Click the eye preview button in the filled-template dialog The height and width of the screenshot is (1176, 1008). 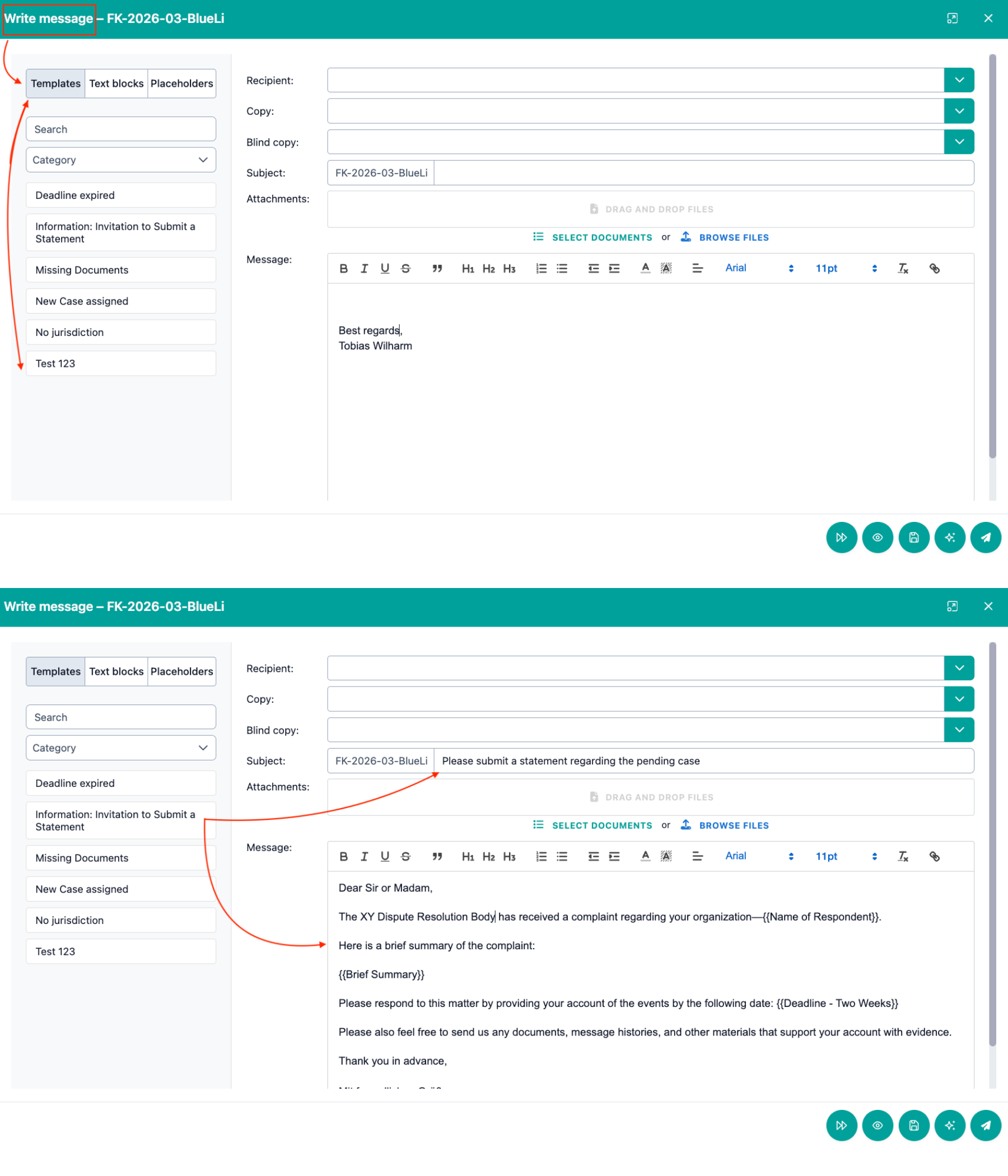point(878,1126)
